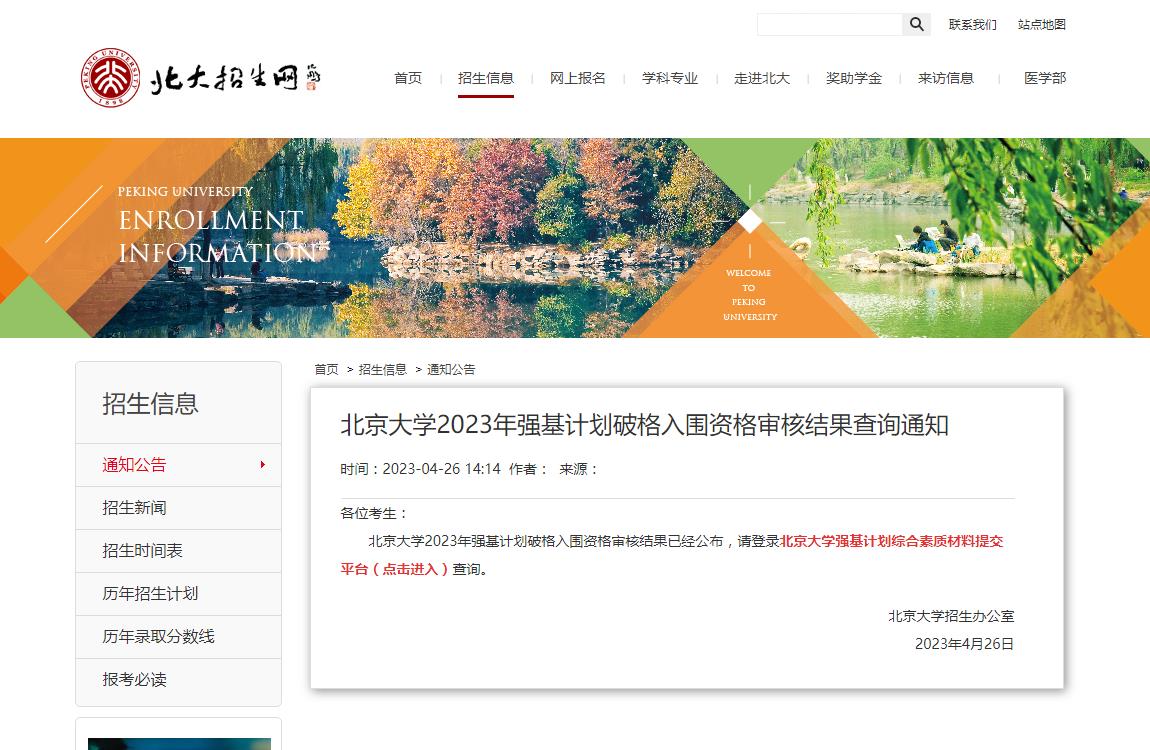Open 学科专业 navigation item

pos(670,78)
